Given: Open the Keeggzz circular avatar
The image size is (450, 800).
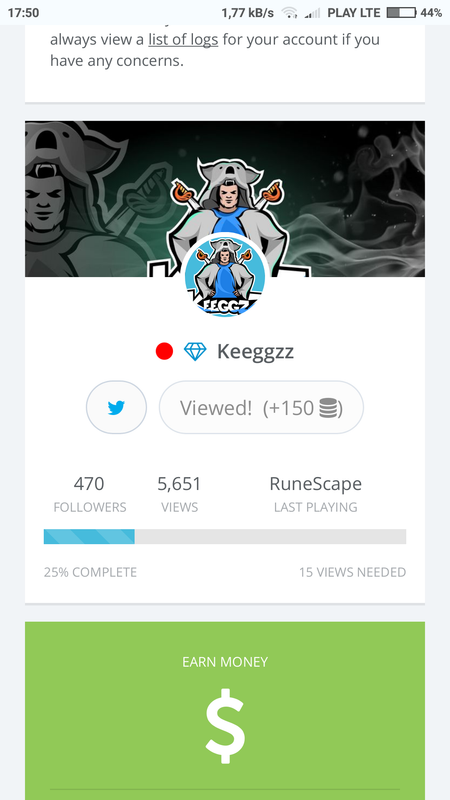Looking at the screenshot, I should click(x=225, y=275).
